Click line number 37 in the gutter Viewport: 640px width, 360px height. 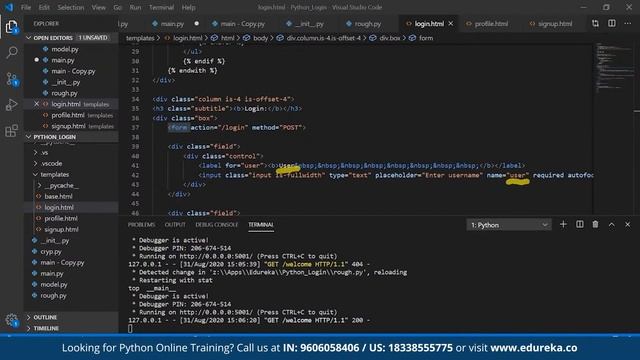[x=135, y=127]
